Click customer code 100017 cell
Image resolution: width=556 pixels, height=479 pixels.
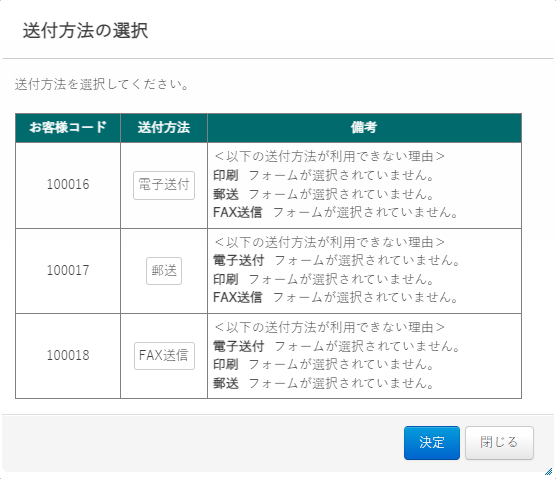coord(68,271)
